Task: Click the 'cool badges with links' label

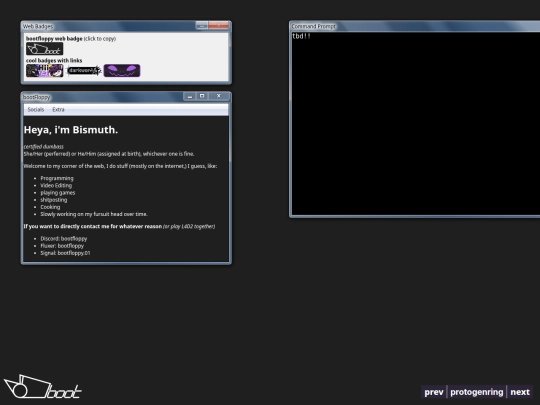Action: 54,61
